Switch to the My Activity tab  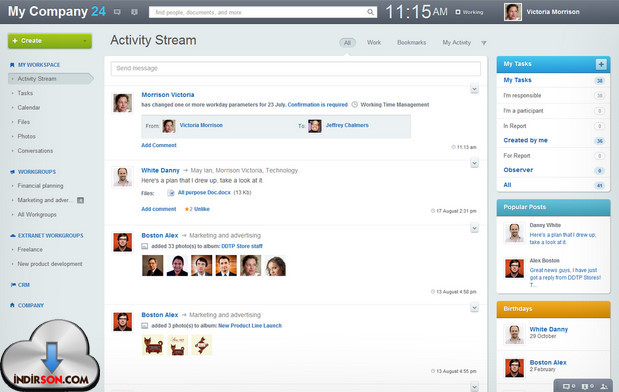pyautogui.click(x=456, y=43)
